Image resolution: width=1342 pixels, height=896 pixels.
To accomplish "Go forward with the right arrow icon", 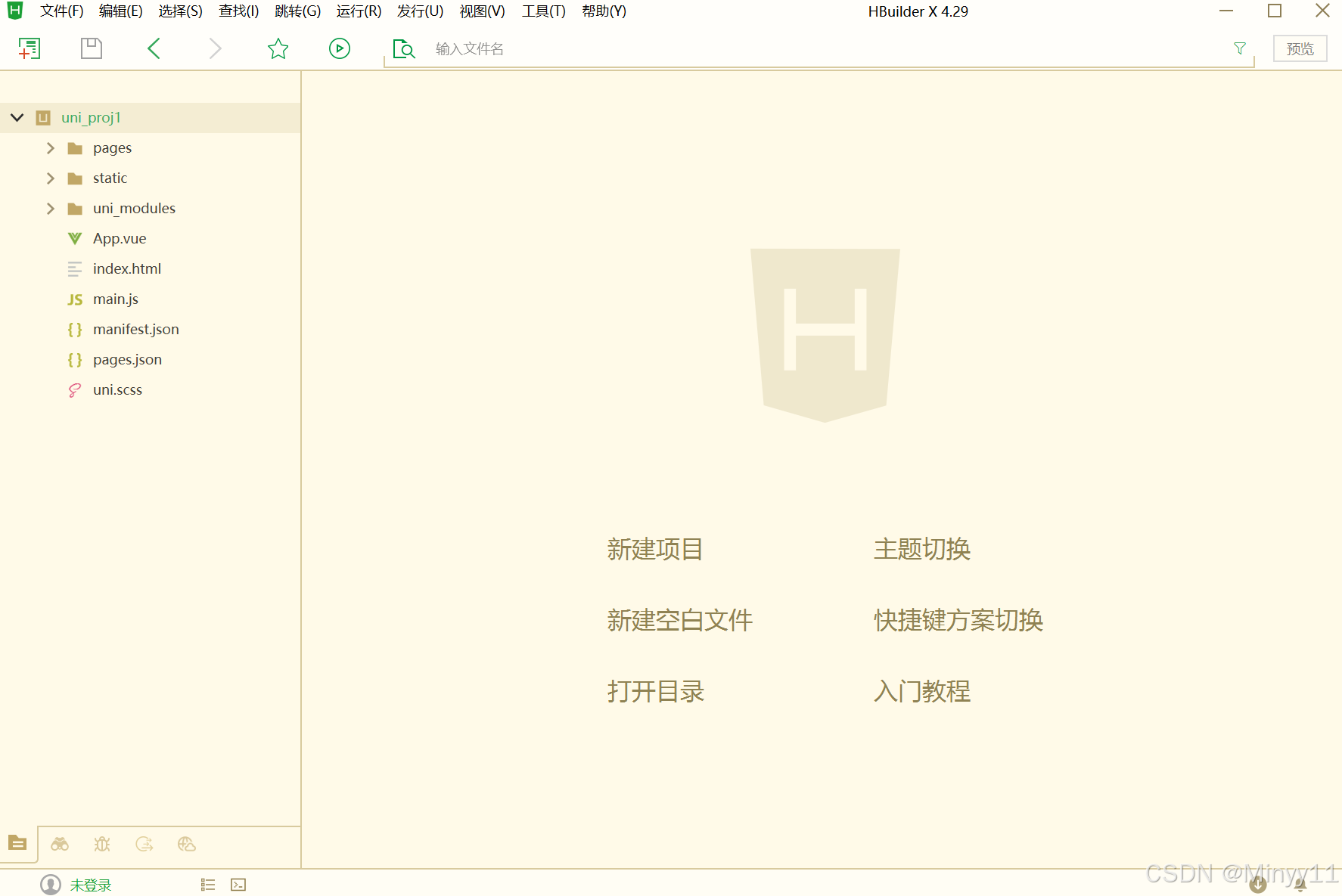I will (x=216, y=48).
